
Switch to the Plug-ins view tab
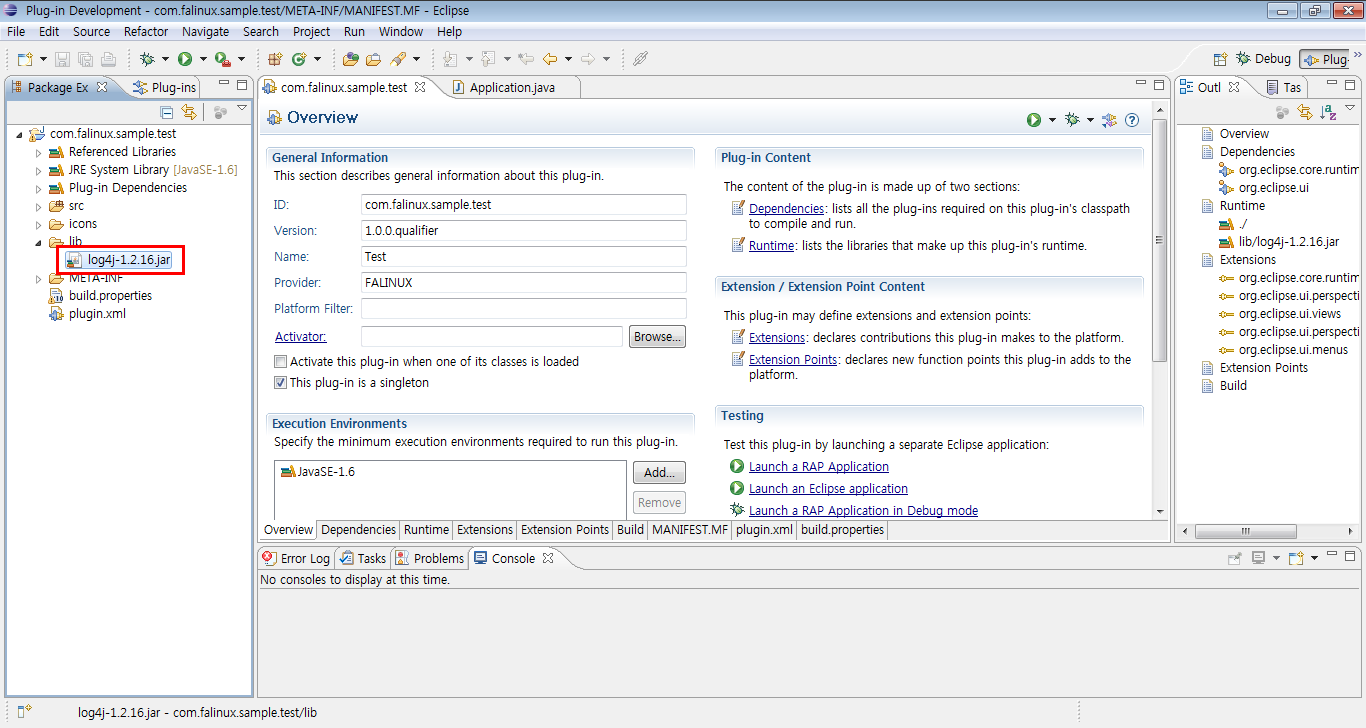click(x=166, y=87)
